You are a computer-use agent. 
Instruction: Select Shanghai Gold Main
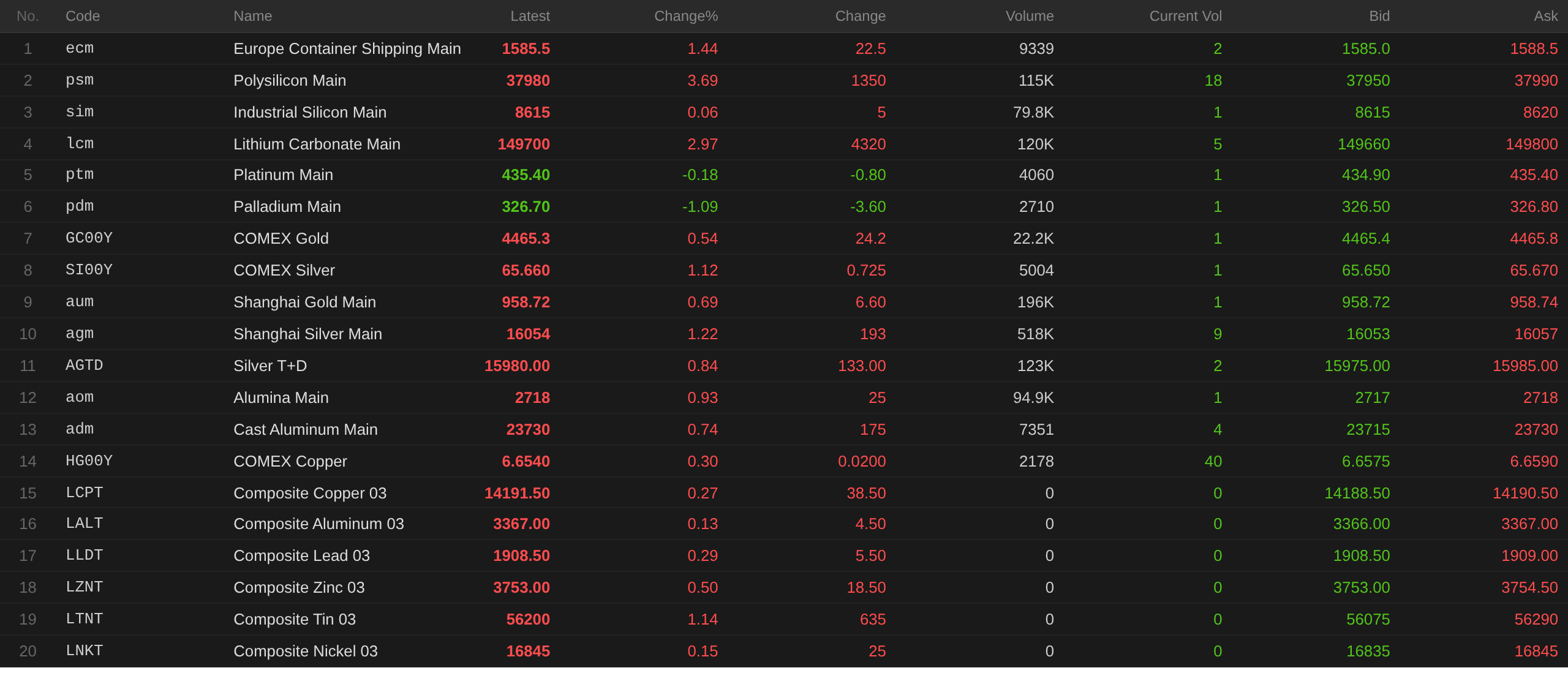pyautogui.click(x=784, y=302)
